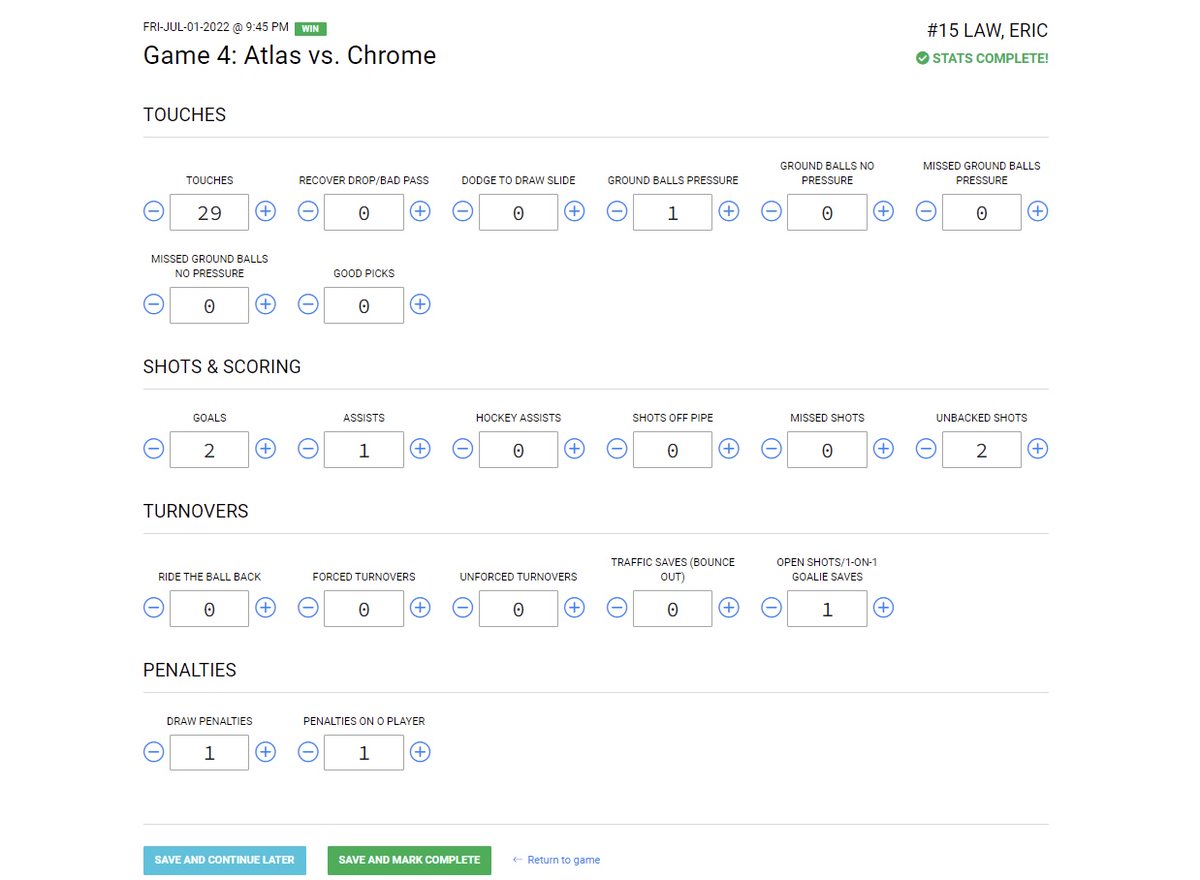Screen dimensions: 1200x880
Task: Increment Unbacked Shots
Action: click(x=1038, y=449)
